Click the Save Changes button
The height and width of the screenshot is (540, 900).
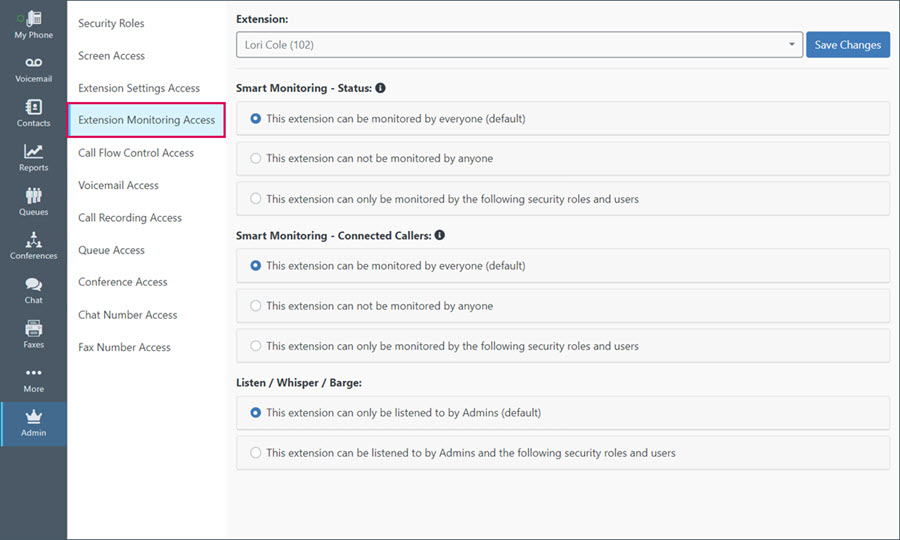[848, 45]
